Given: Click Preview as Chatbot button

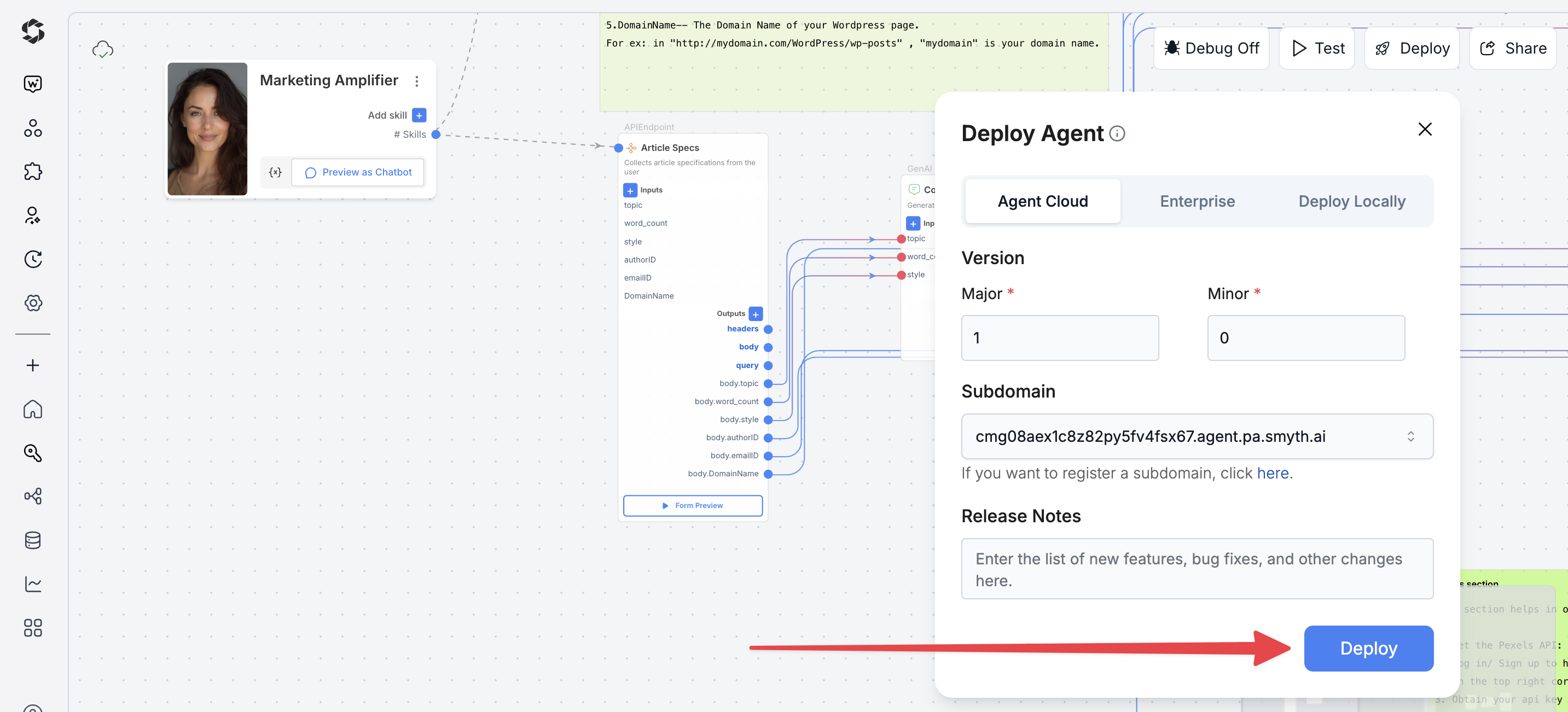Looking at the screenshot, I should point(358,172).
